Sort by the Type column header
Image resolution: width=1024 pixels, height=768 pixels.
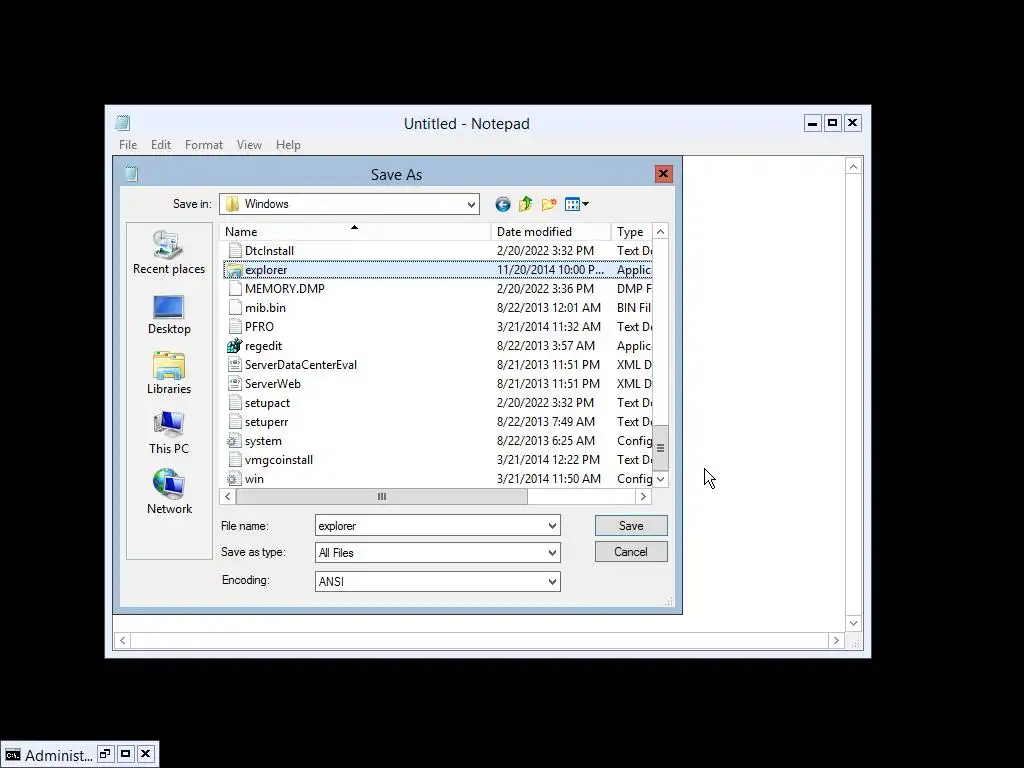click(x=631, y=232)
